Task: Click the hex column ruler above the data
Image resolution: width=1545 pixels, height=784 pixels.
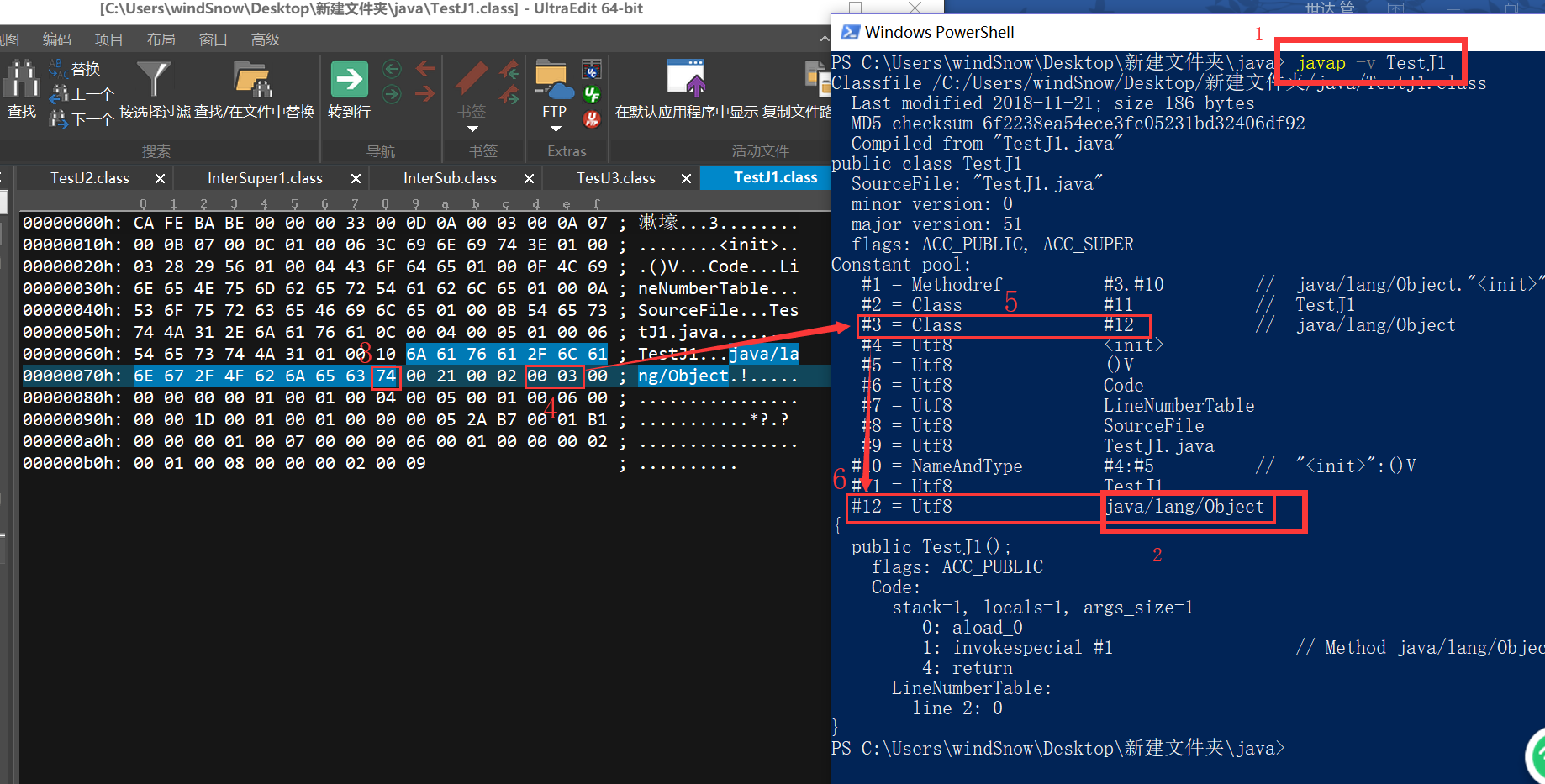Action: point(370,203)
